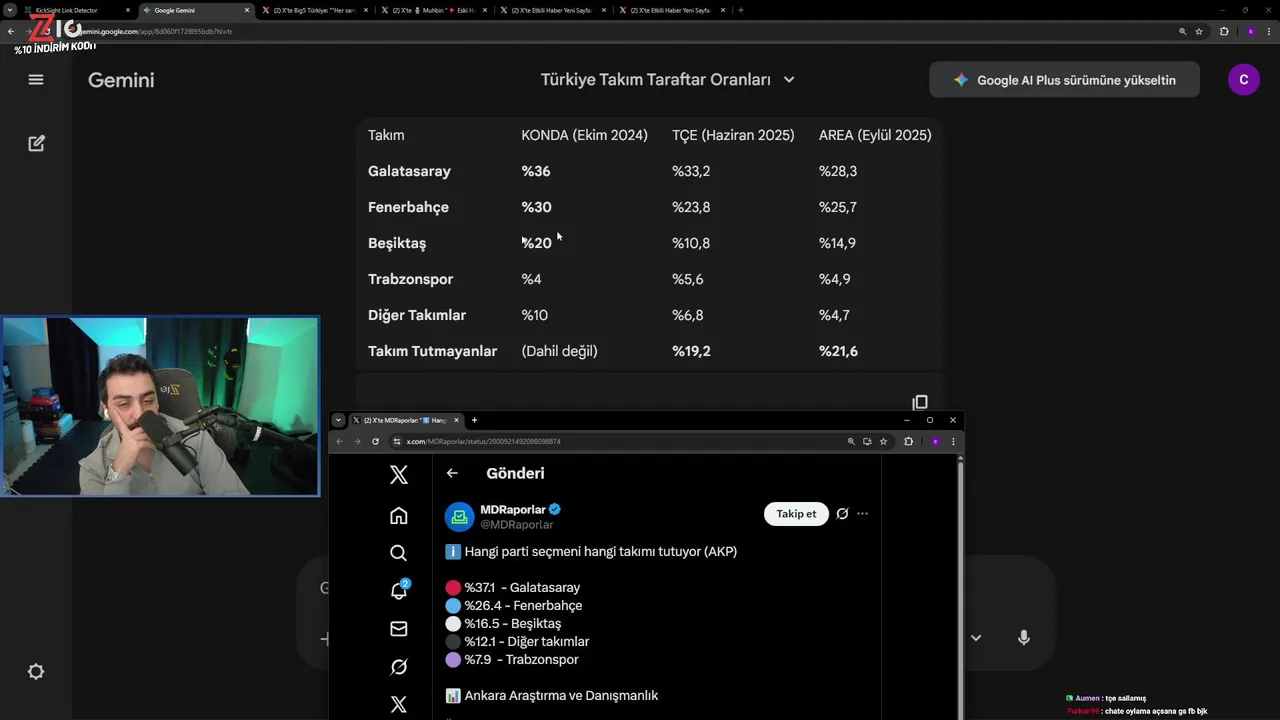Open the Search icon in X sidebar
1280x720 pixels.
(398, 553)
